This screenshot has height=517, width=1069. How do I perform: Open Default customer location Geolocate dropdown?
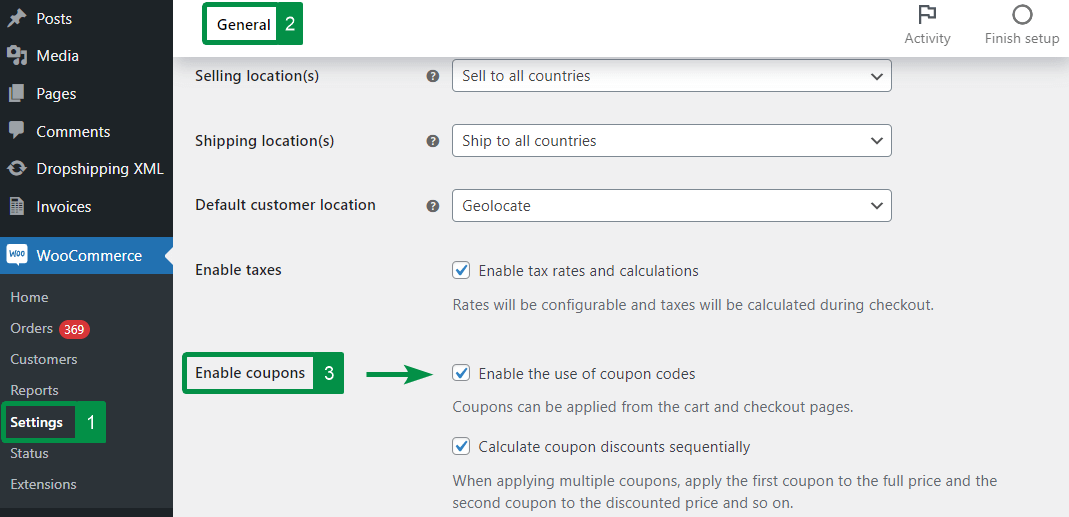671,206
